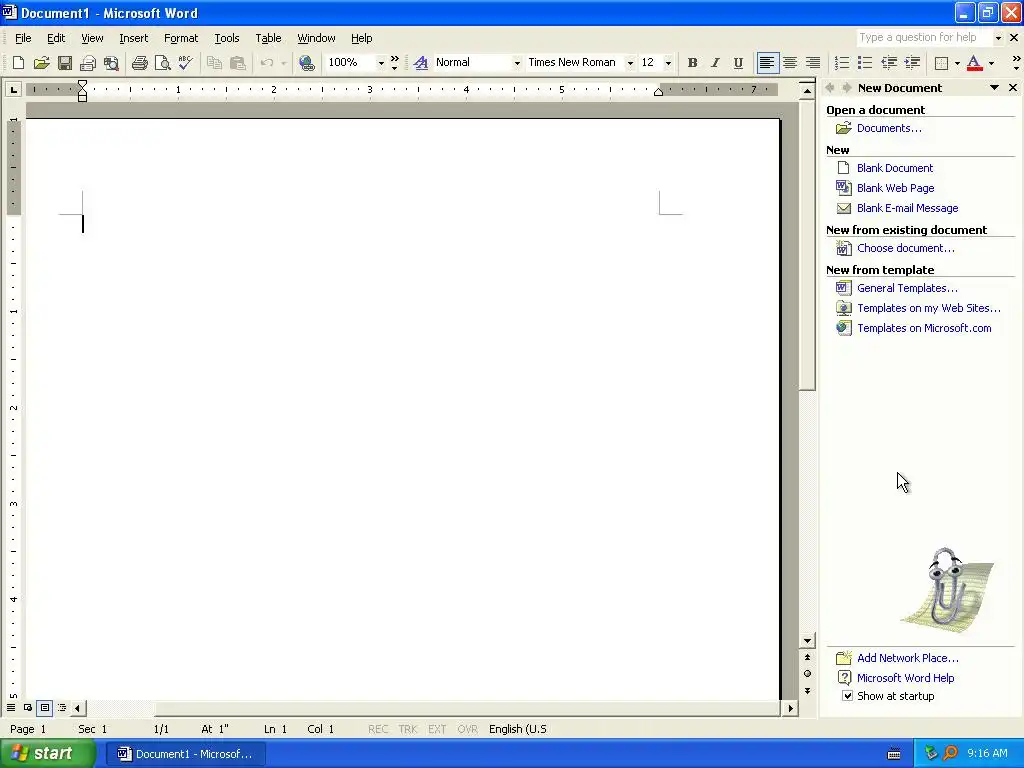Click the Save floppy disk icon

point(65,63)
